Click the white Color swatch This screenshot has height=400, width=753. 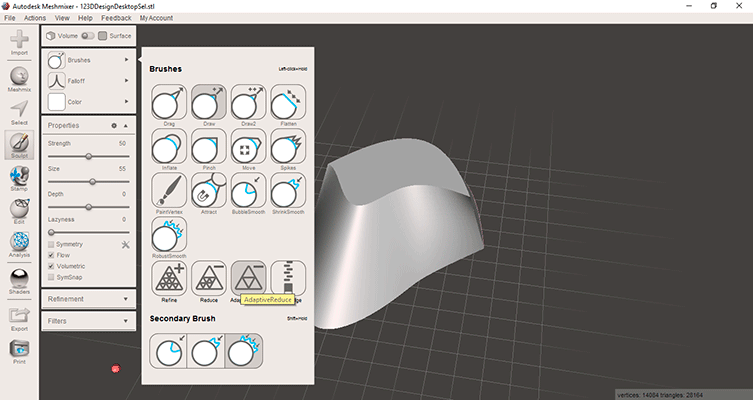56,102
